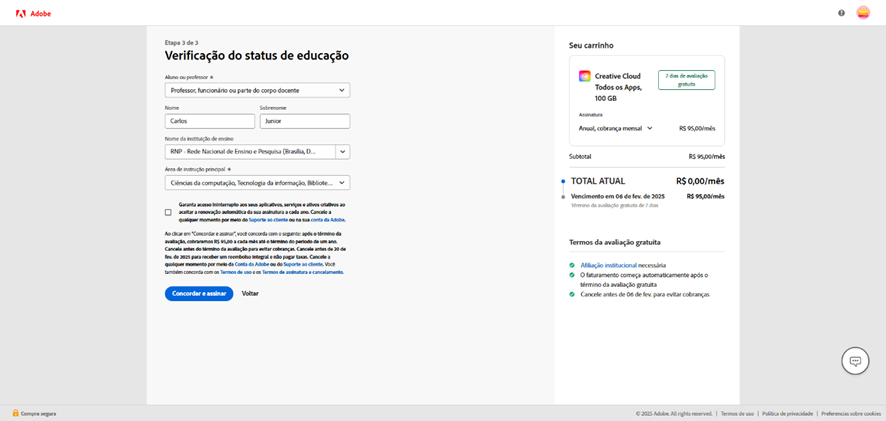Click the Etapa 3 de 3 step label
The image size is (886, 421).
[181, 42]
